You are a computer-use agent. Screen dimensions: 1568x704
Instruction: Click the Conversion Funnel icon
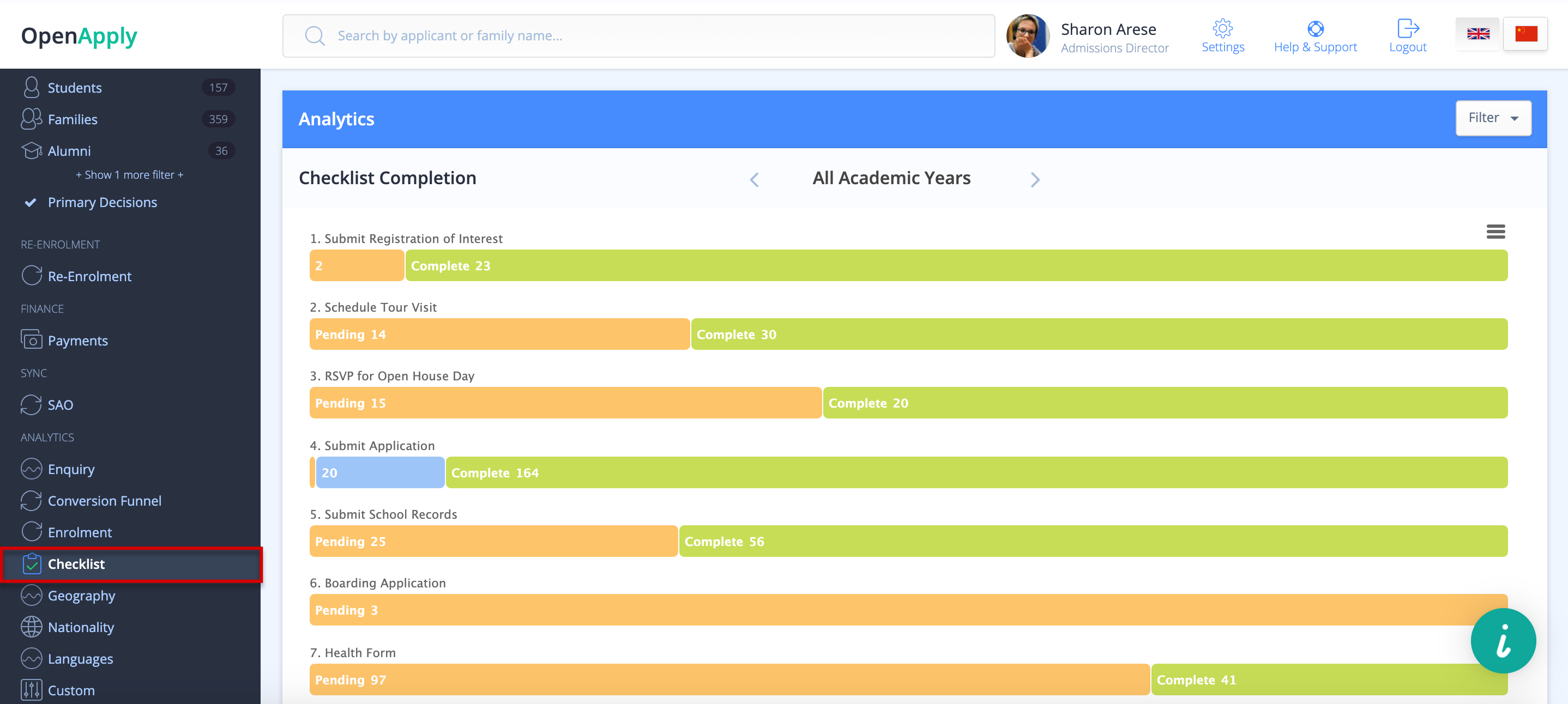tap(31, 501)
